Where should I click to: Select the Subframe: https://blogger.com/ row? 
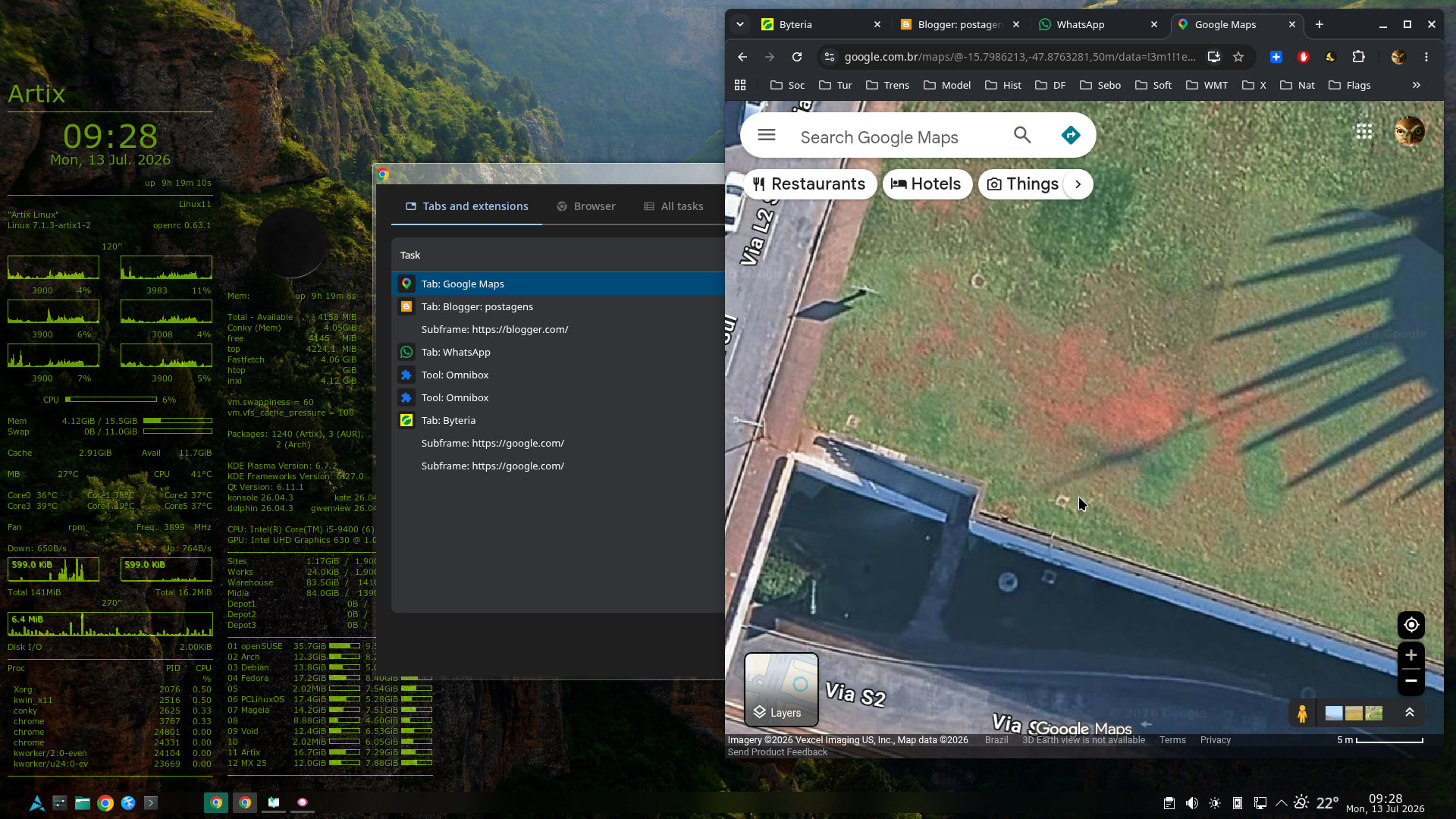(558, 329)
